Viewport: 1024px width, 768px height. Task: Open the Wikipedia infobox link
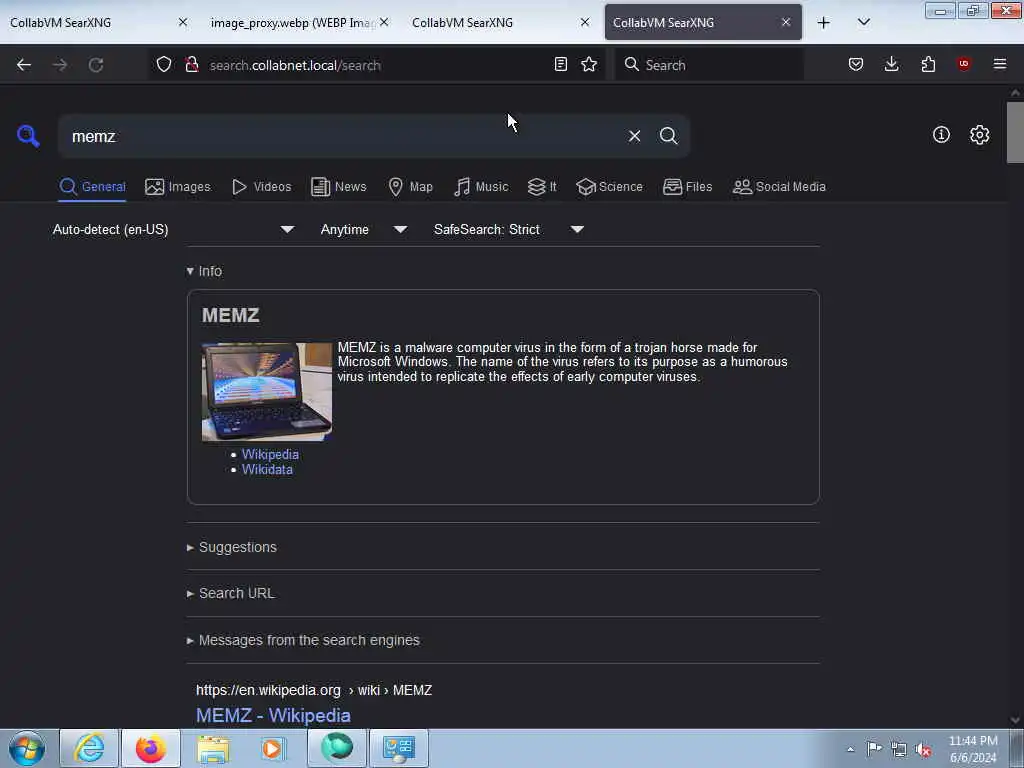click(270, 455)
